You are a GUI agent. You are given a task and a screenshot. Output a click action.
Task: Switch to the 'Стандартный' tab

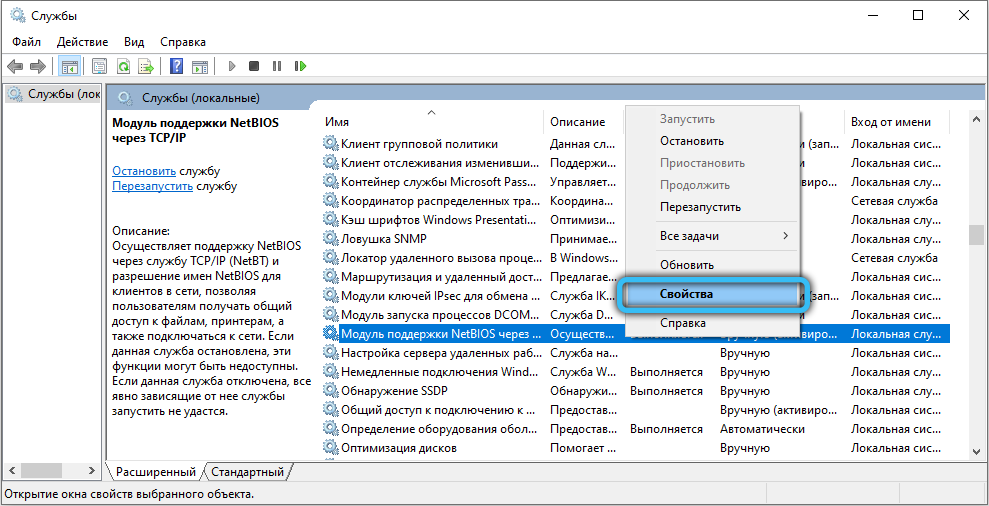[248, 472]
